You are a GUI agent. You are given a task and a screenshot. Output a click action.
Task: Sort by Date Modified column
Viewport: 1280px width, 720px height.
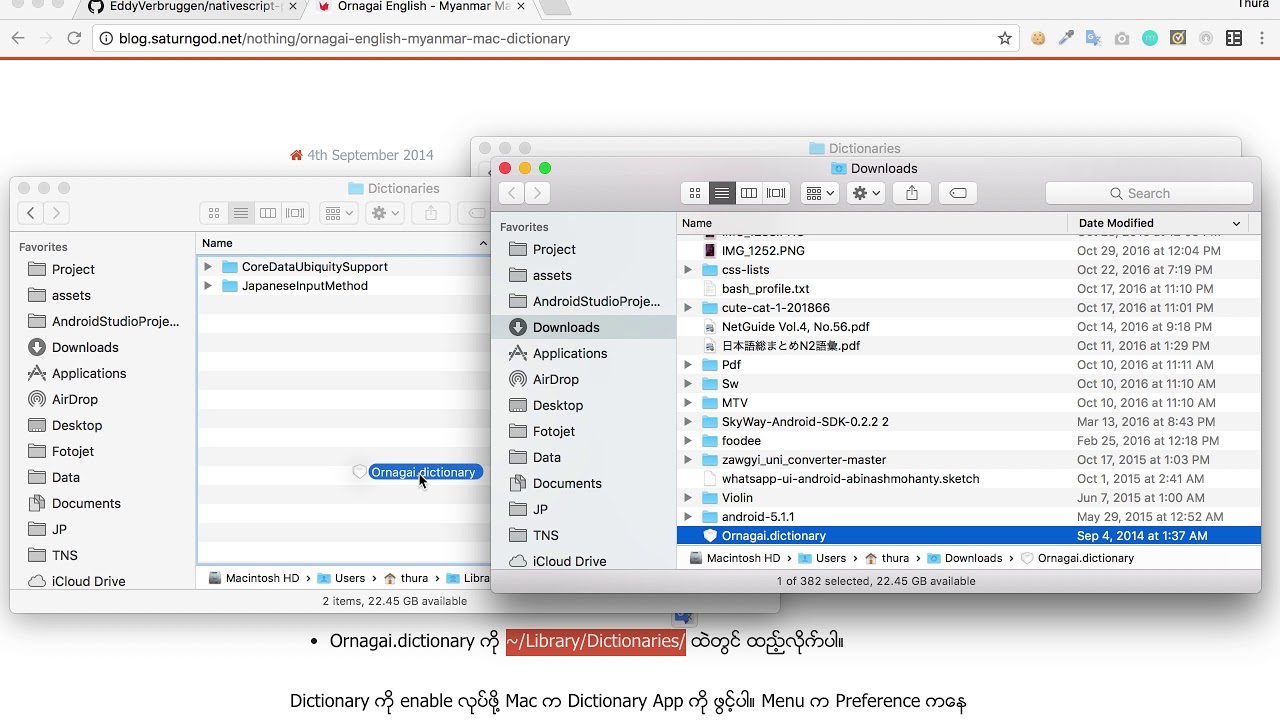click(x=1158, y=223)
